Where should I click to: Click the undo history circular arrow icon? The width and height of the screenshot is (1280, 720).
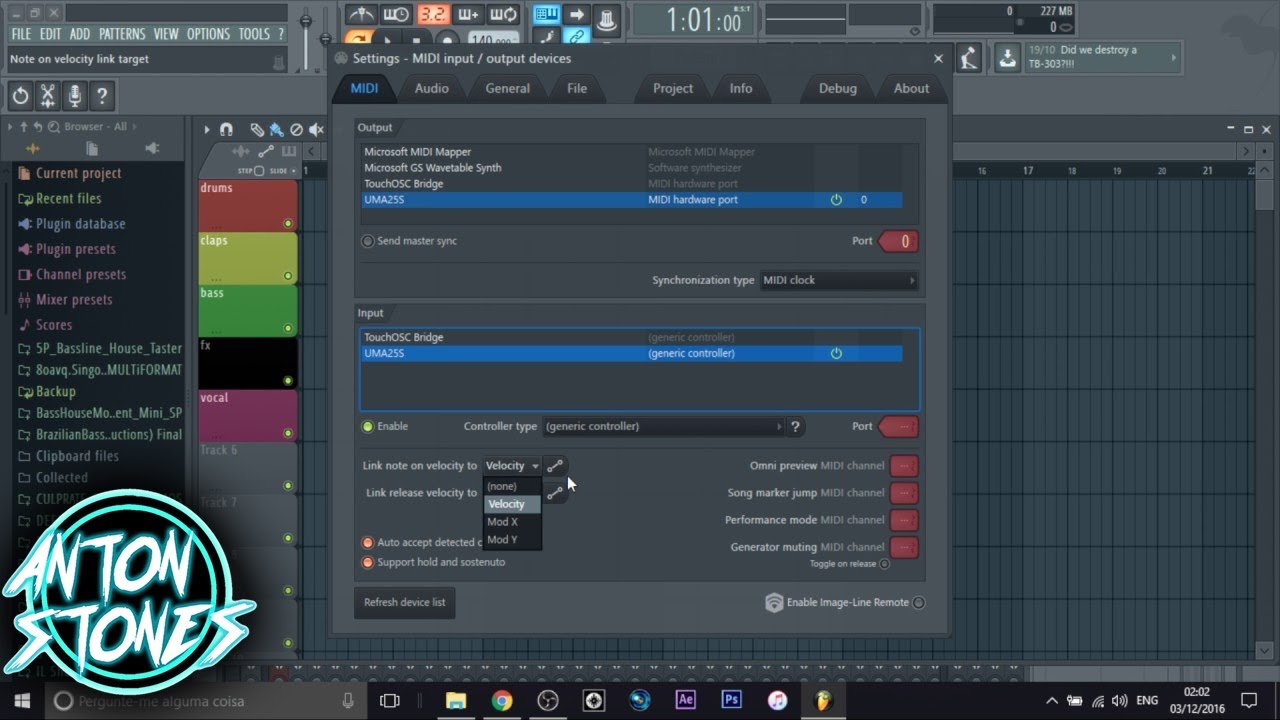tap(20, 96)
